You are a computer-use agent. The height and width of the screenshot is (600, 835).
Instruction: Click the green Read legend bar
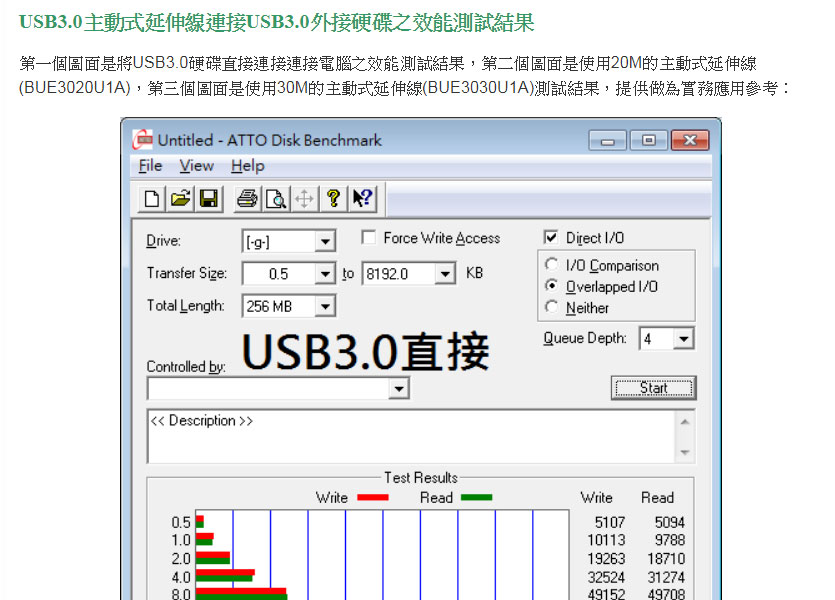(474, 497)
